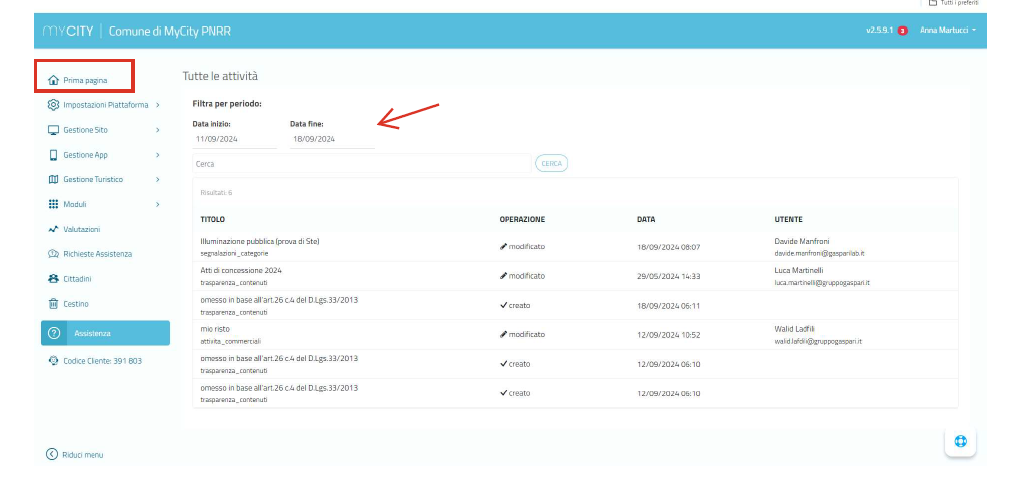Click the Gestione Sito monitor icon

[x=53, y=130]
